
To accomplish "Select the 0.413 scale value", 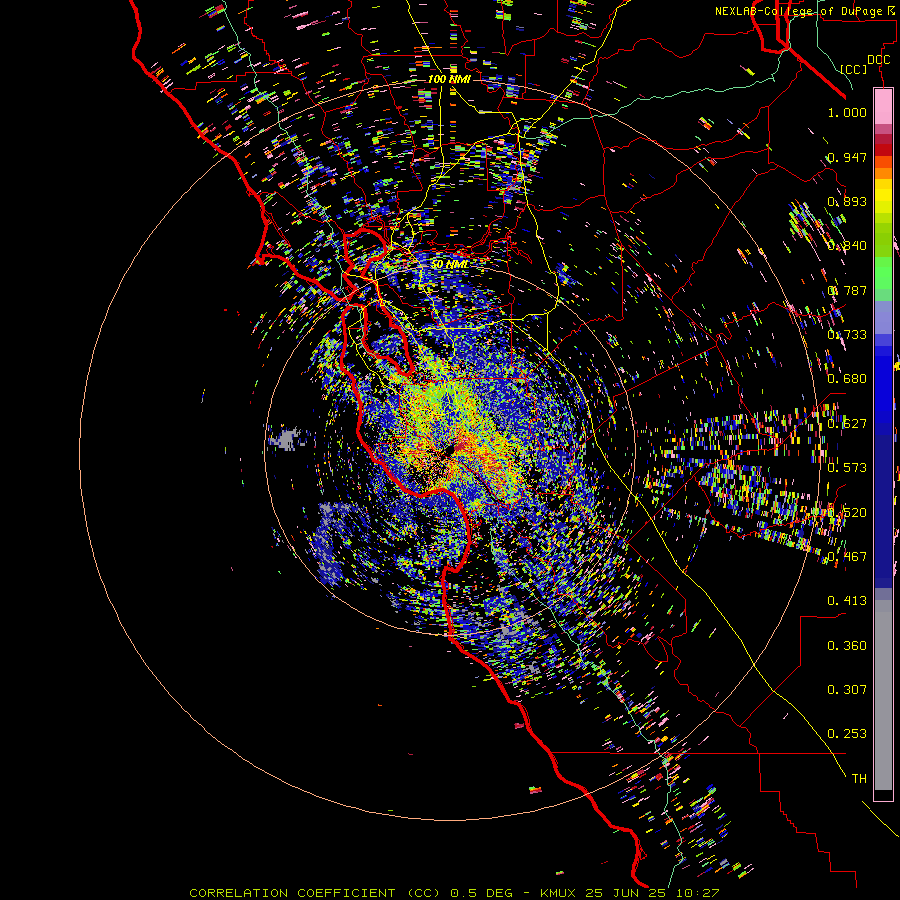I will (x=847, y=601).
